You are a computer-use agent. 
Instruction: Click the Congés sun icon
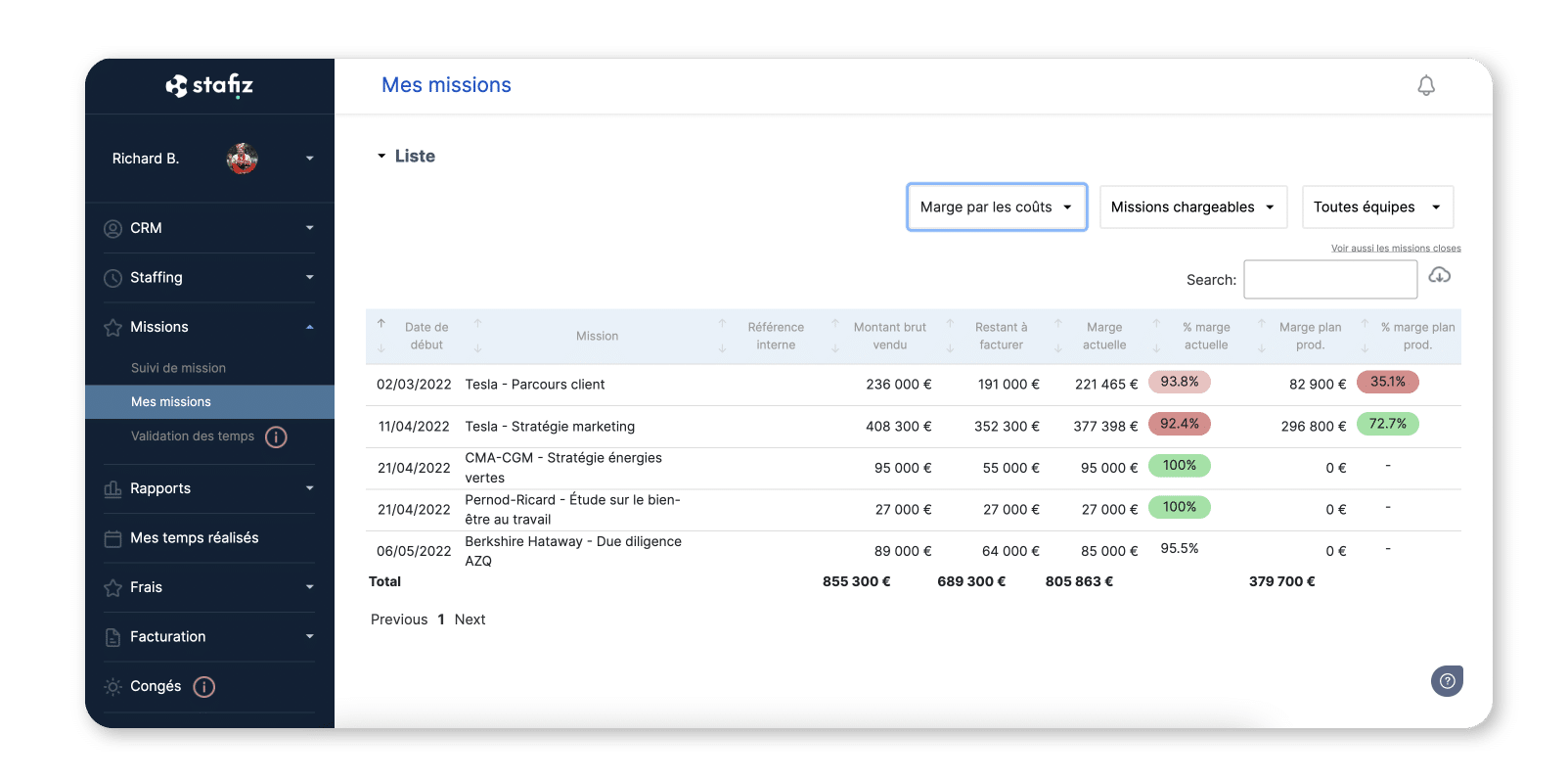(113, 687)
